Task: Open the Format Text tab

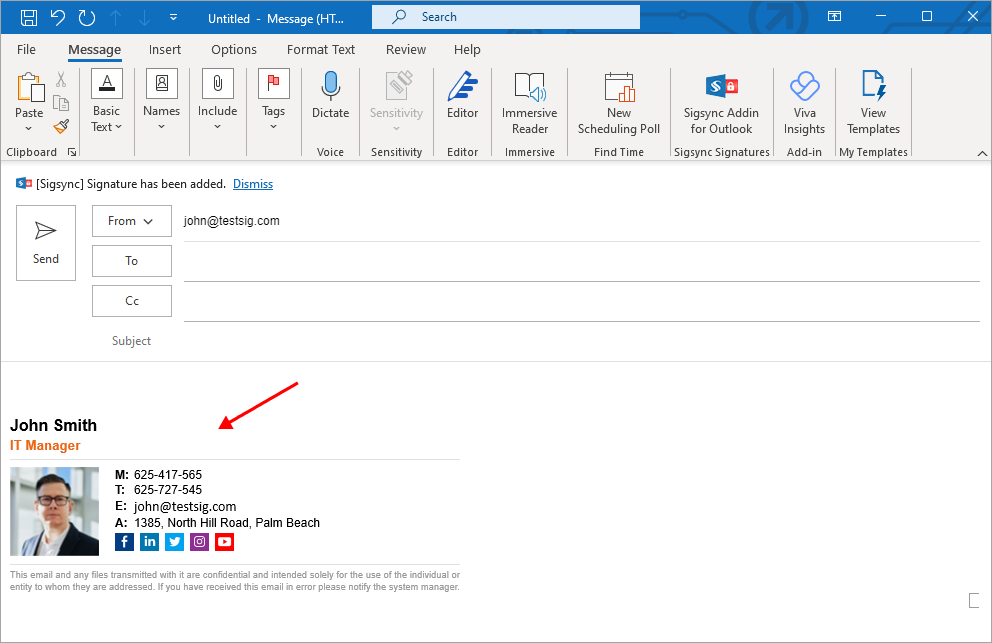Action: [320, 49]
